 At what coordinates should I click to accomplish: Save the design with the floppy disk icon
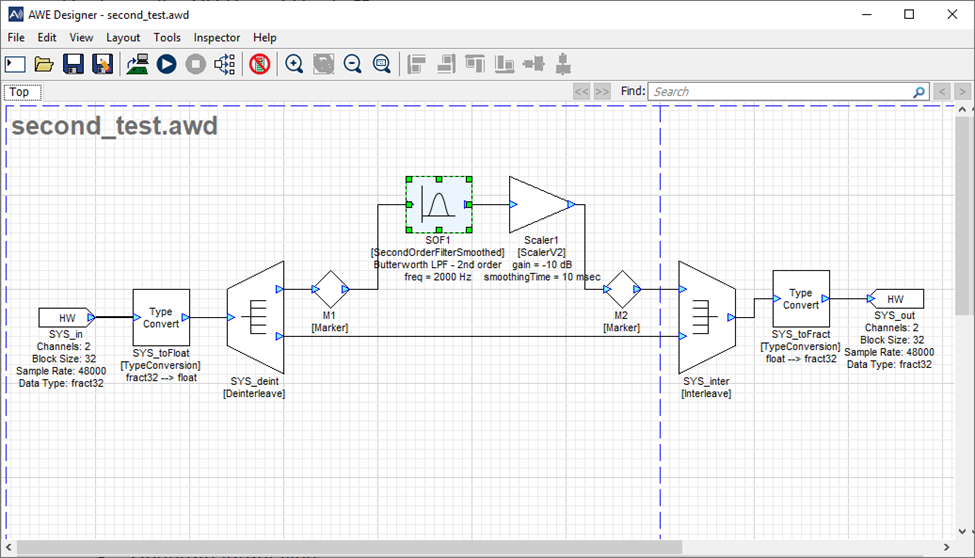click(x=73, y=64)
